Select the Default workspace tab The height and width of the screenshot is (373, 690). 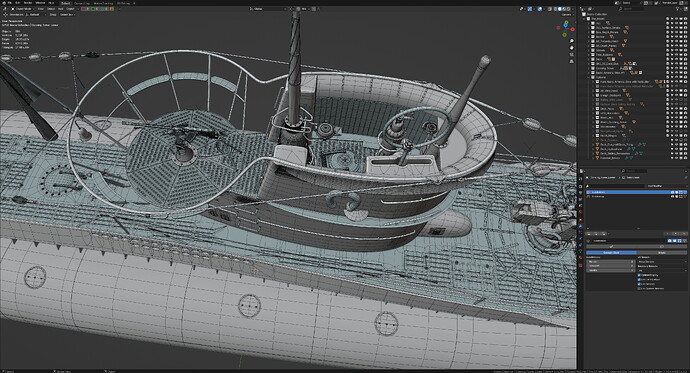pos(66,3)
